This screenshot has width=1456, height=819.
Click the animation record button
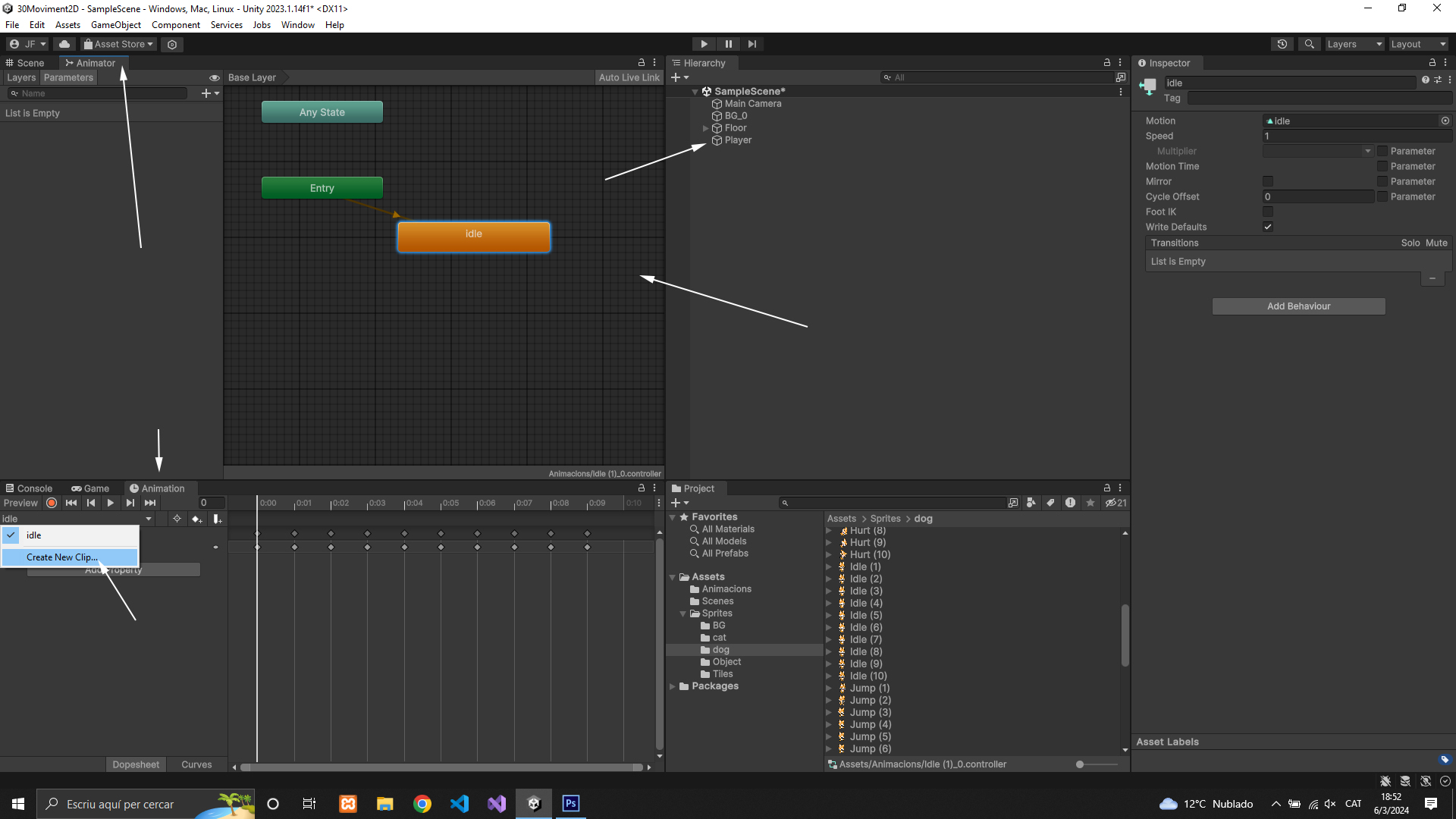(x=52, y=503)
